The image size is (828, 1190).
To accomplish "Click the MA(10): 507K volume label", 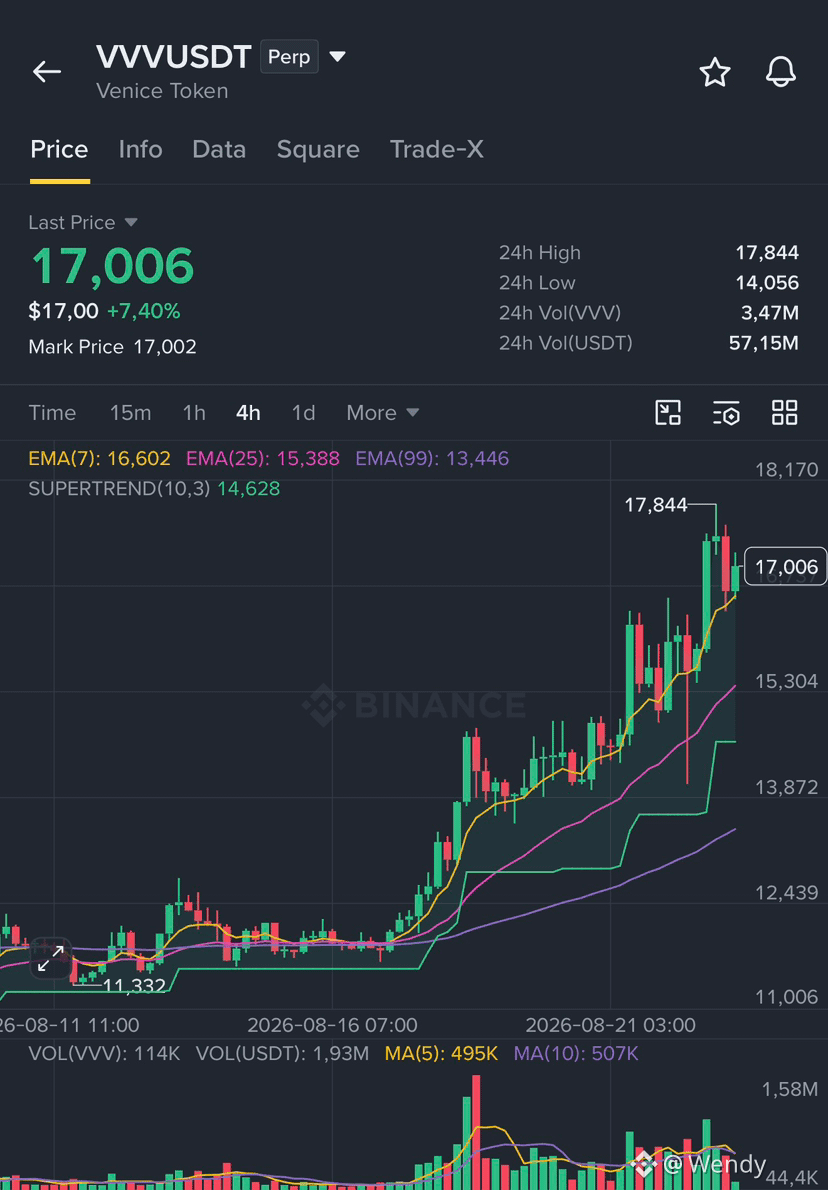I will (x=576, y=1053).
